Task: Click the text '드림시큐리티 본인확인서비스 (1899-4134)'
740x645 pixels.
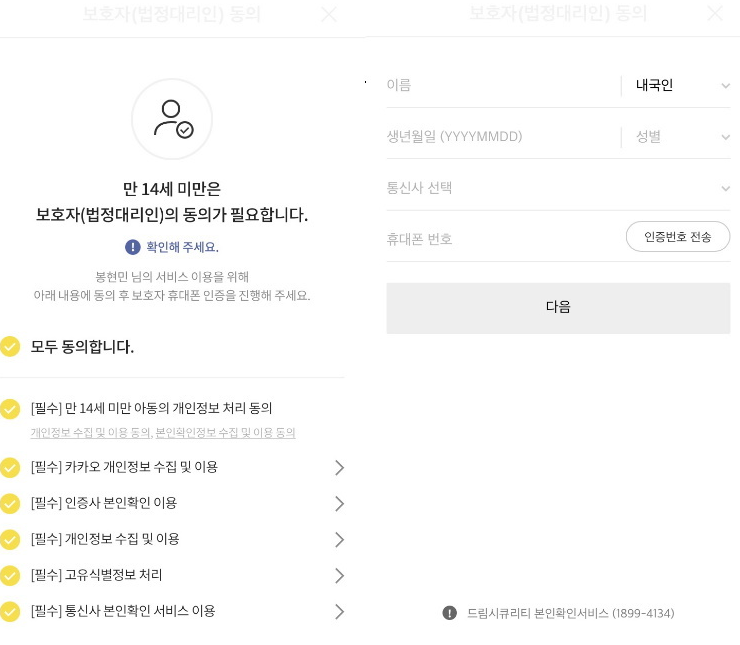Action: [x=571, y=613]
